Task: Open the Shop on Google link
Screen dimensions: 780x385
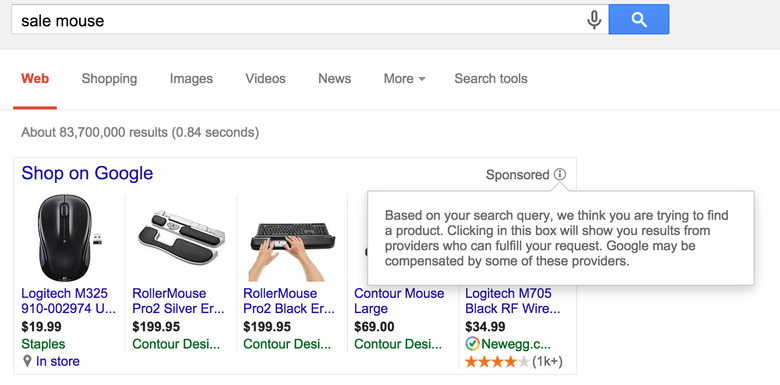Action: [87, 173]
